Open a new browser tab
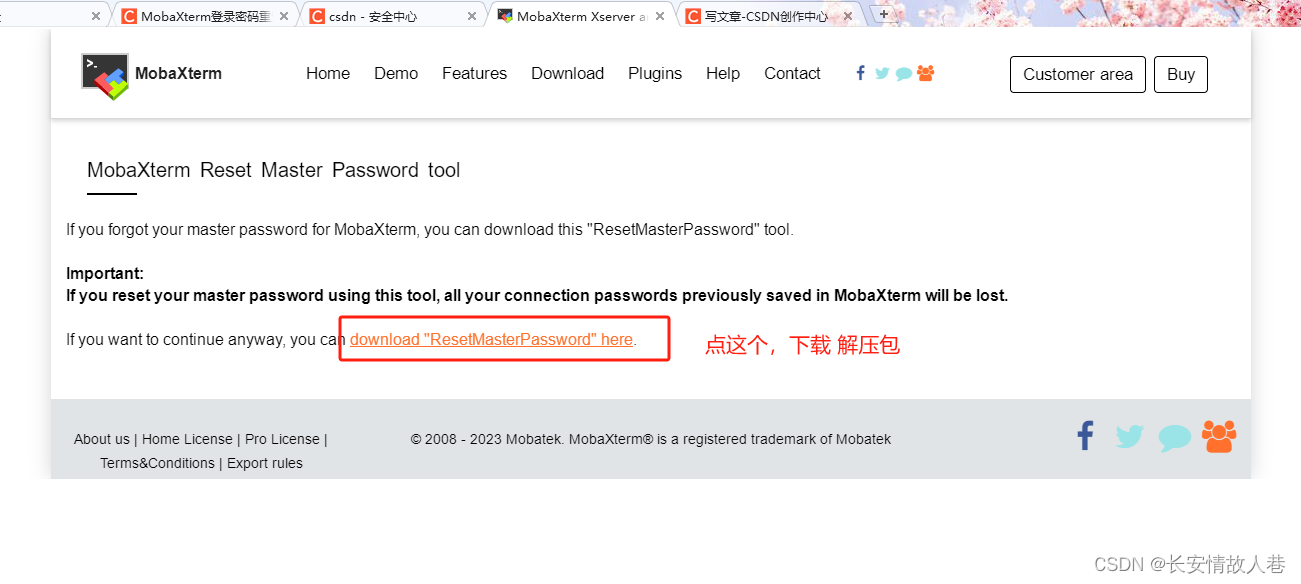Viewport: 1301px width, 584px height. click(883, 14)
